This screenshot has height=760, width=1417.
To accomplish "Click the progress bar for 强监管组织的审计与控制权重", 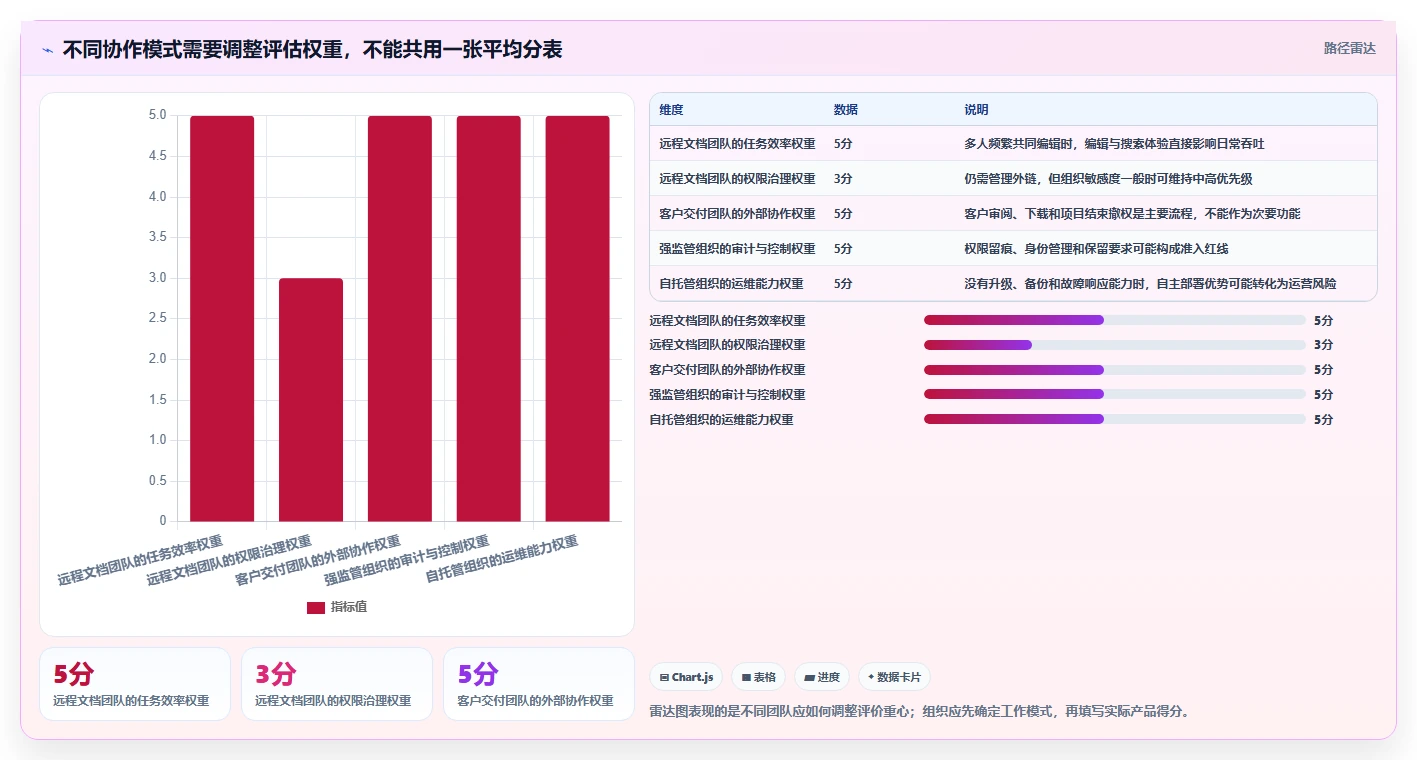I will coord(1115,395).
